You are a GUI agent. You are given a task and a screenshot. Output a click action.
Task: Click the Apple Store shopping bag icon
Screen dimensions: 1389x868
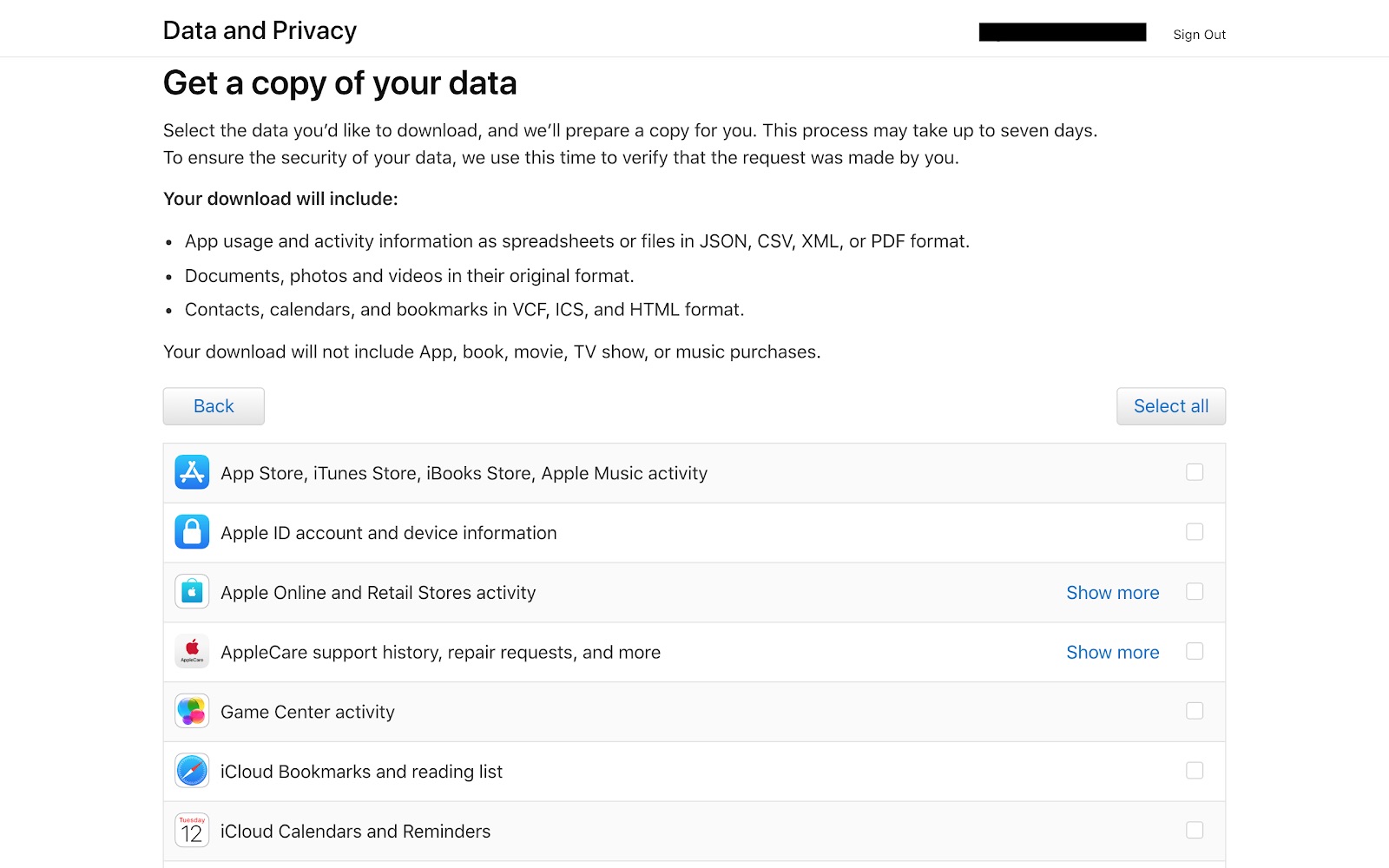(x=192, y=592)
